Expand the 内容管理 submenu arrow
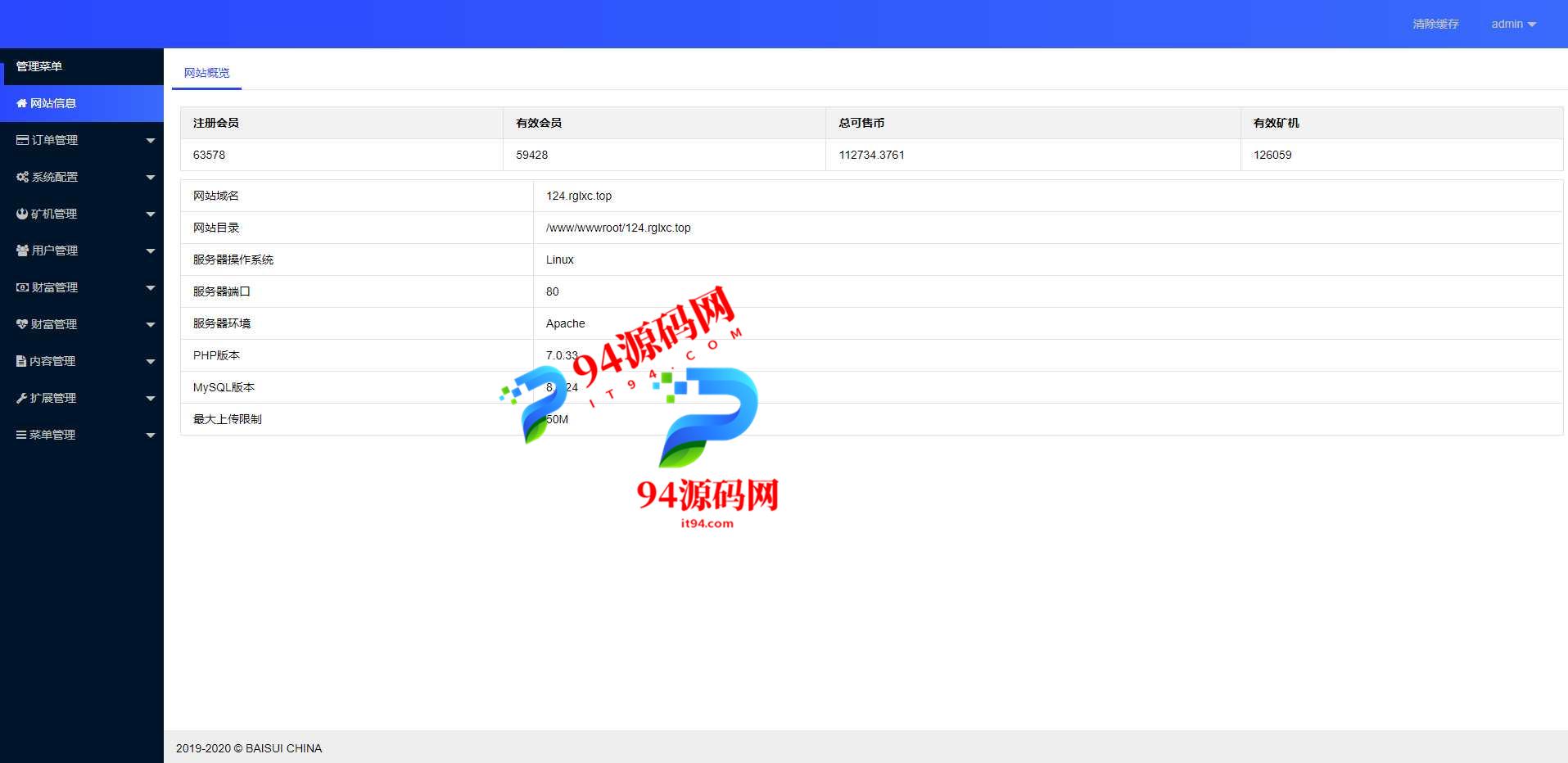Screen dimensions: 1568x763 click(x=151, y=362)
